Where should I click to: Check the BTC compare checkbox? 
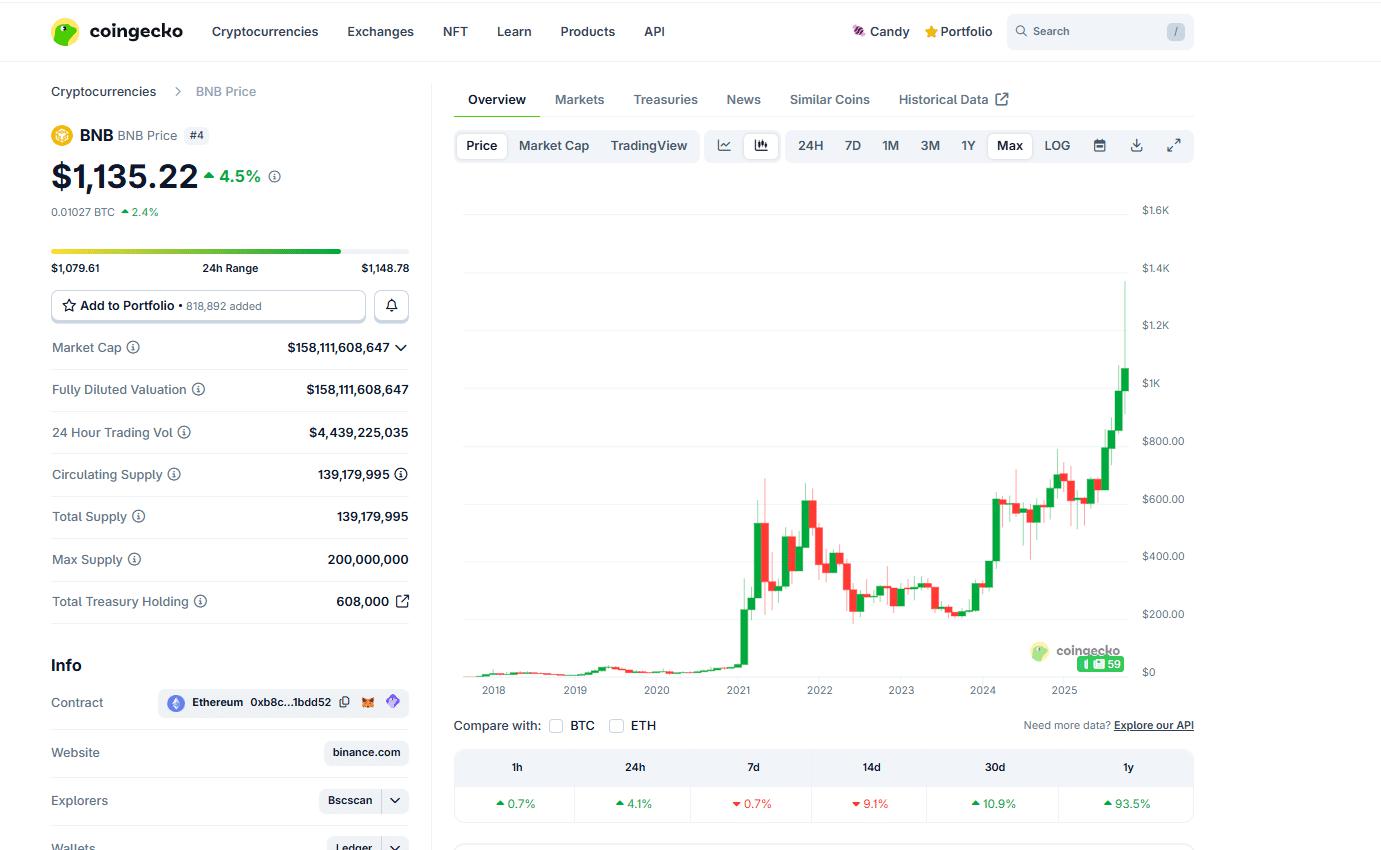coord(556,726)
